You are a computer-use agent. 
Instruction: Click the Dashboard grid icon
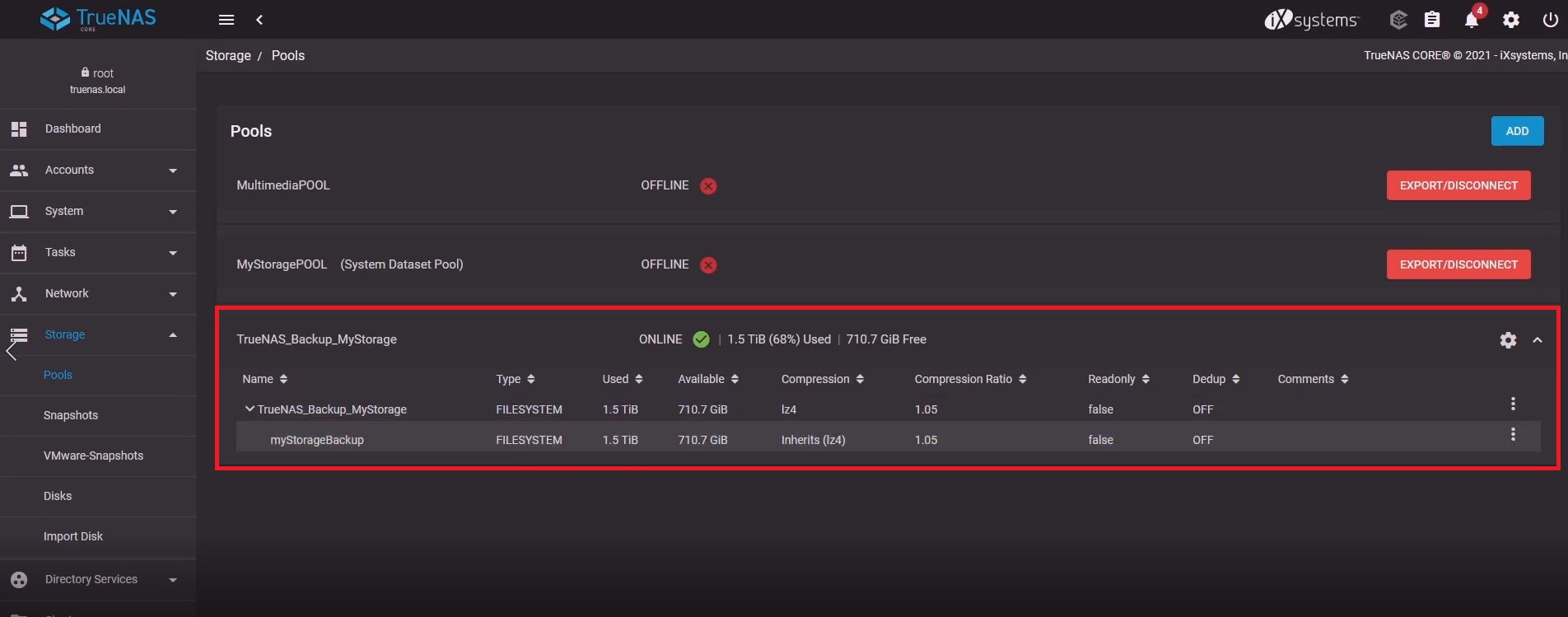(x=19, y=129)
